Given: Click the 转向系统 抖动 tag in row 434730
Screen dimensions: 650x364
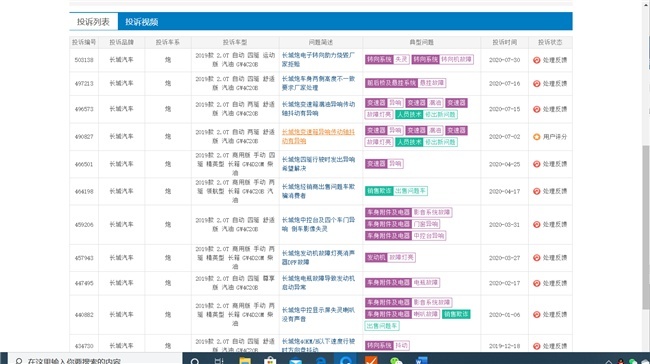Looking at the screenshot, I should click(x=387, y=345).
